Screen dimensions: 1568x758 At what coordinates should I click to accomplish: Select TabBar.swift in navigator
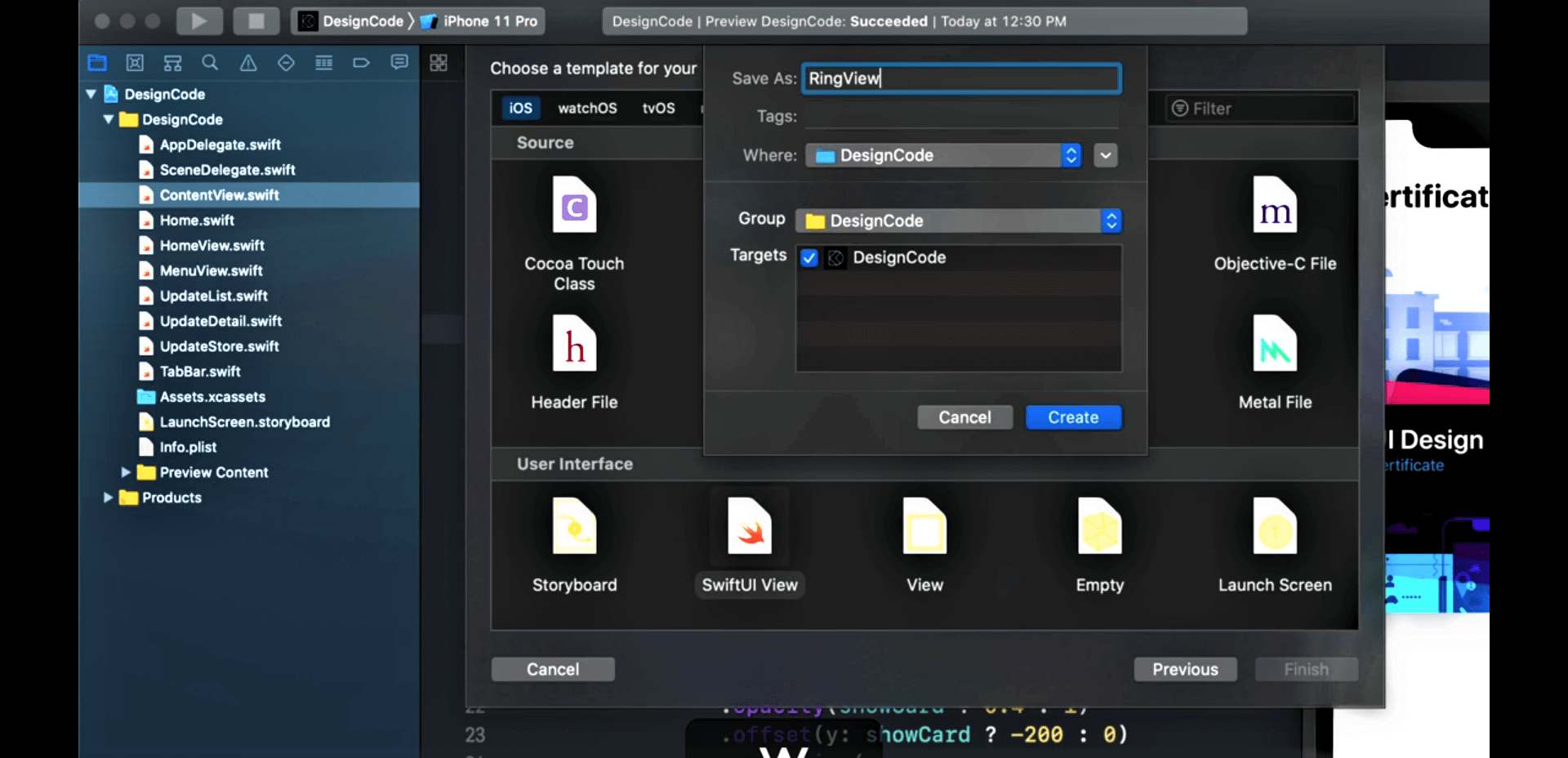coord(248,372)
